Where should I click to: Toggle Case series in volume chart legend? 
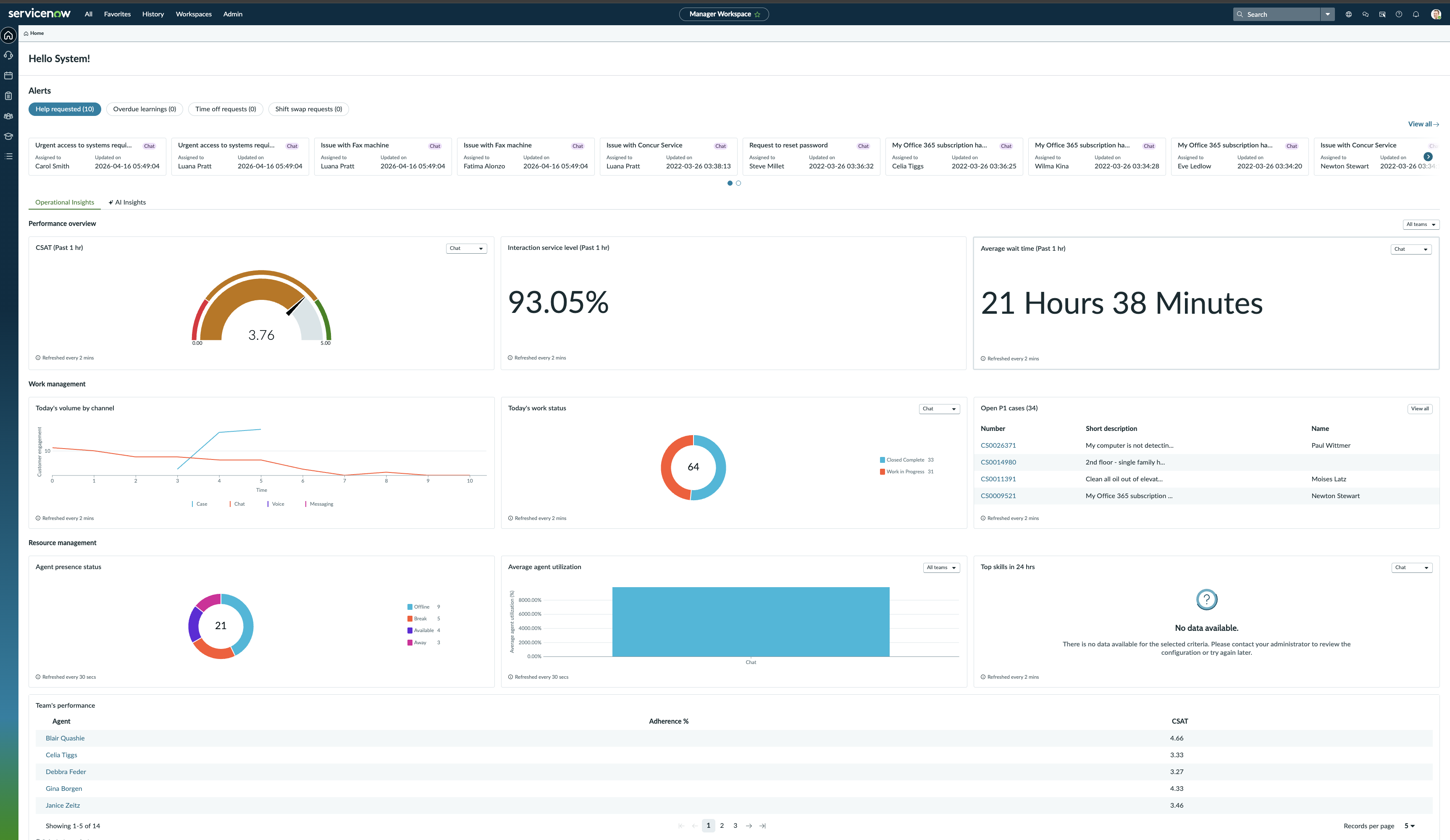(200, 504)
